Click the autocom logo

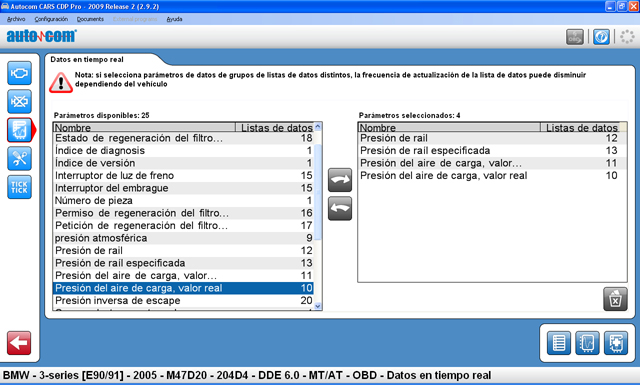pos(41,36)
